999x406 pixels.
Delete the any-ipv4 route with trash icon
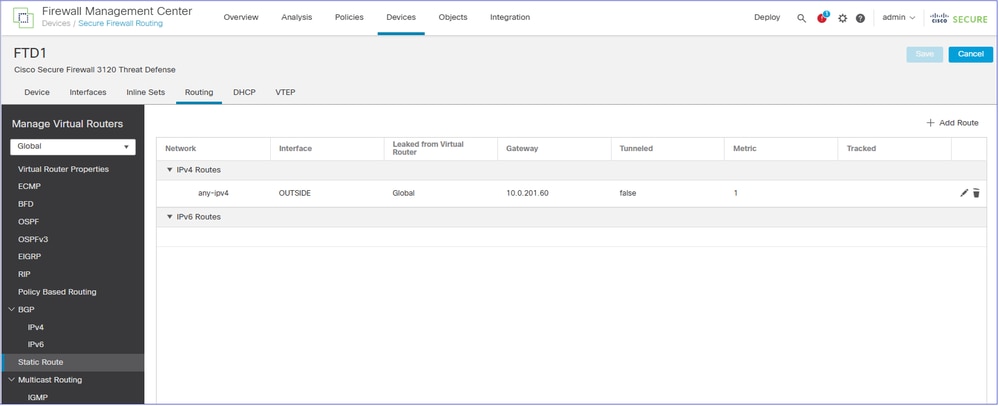click(x=976, y=192)
